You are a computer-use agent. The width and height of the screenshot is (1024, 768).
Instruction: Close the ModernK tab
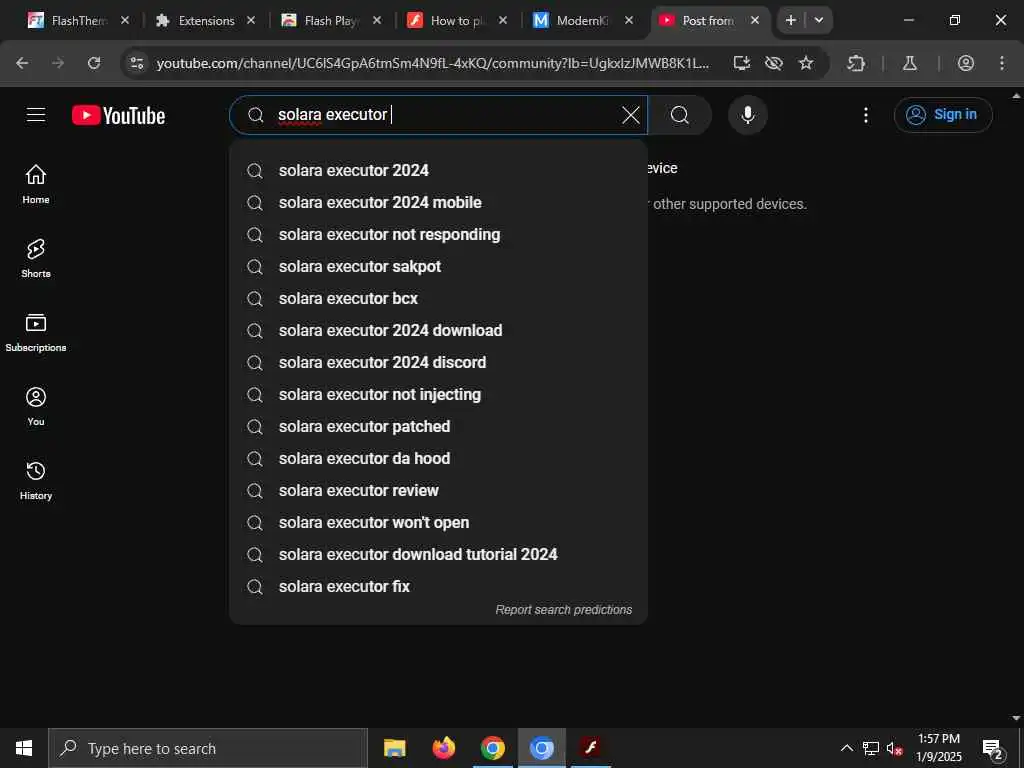(629, 21)
